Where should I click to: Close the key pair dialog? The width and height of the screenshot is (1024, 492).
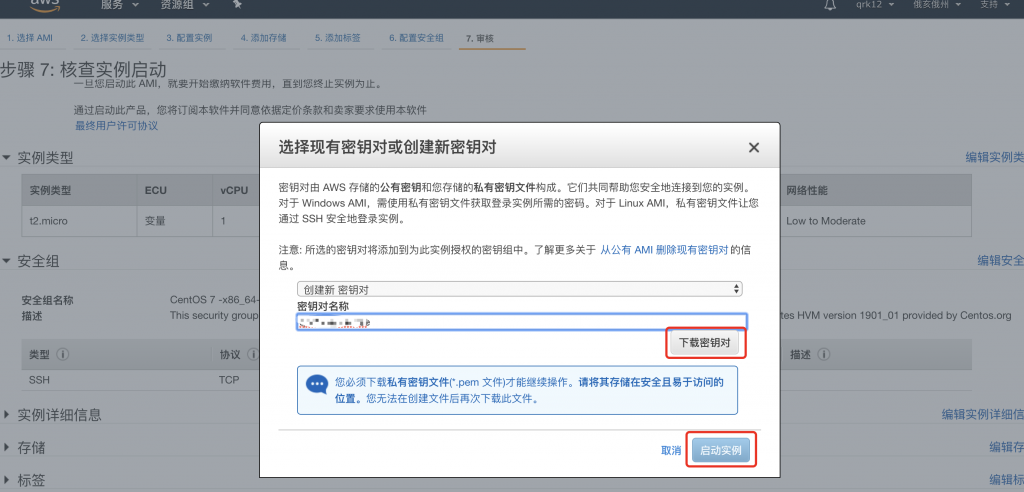[x=754, y=148]
